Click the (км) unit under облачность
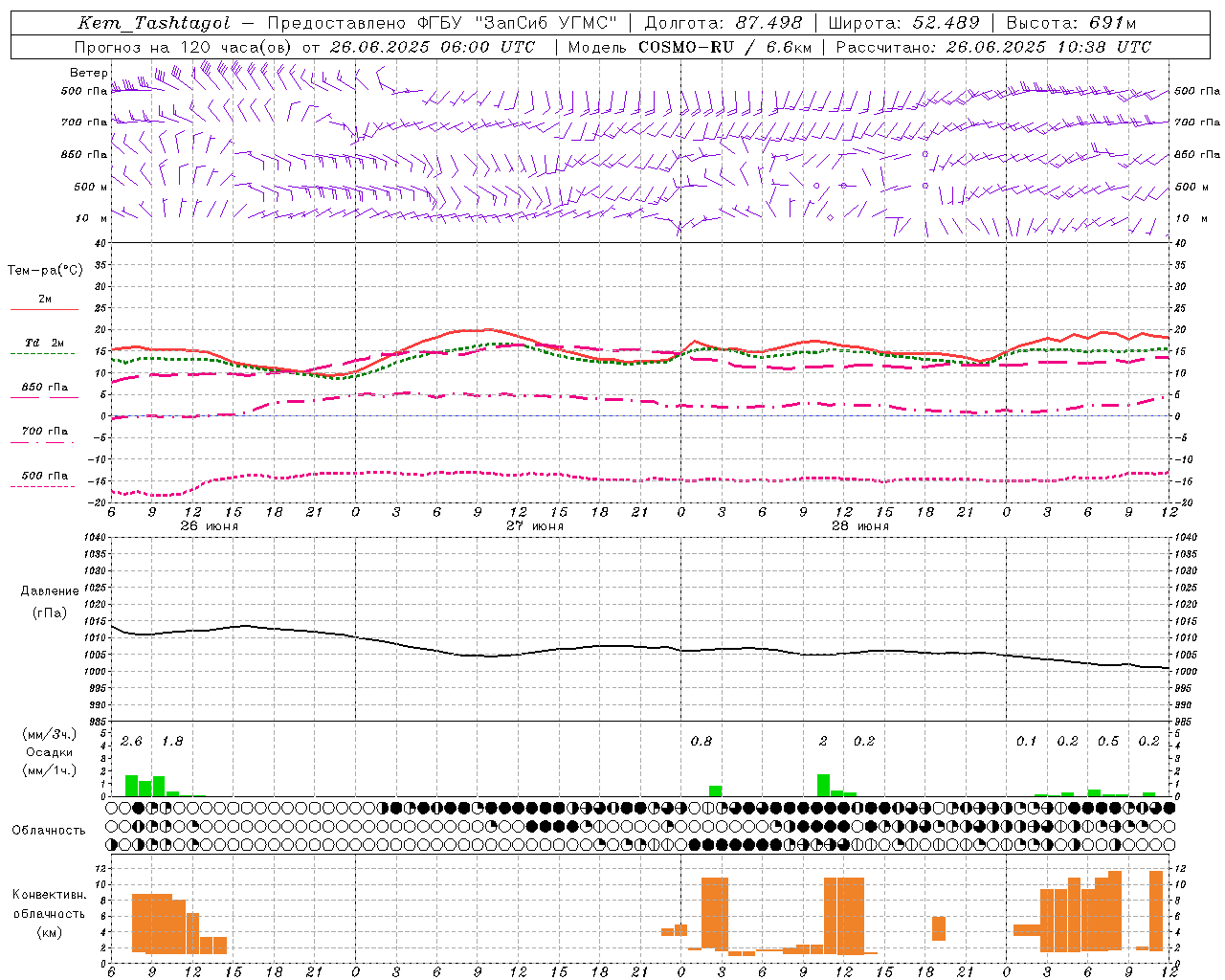Viewport: 1225px width, 980px height. pos(49,932)
